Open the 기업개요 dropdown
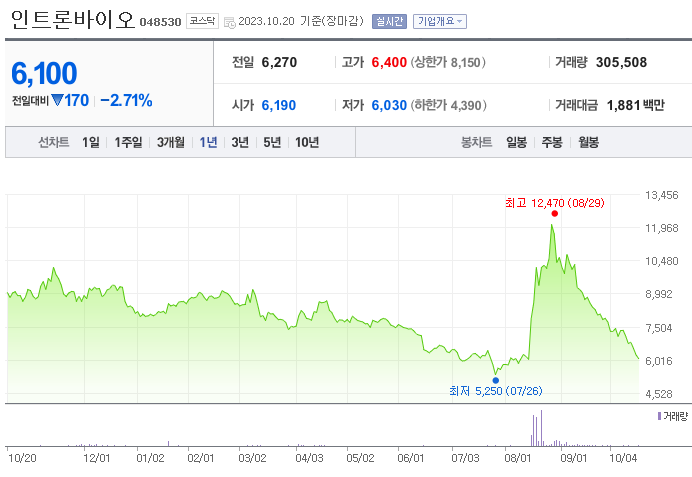This screenshot has width=692, height=477. click(440, 21)
